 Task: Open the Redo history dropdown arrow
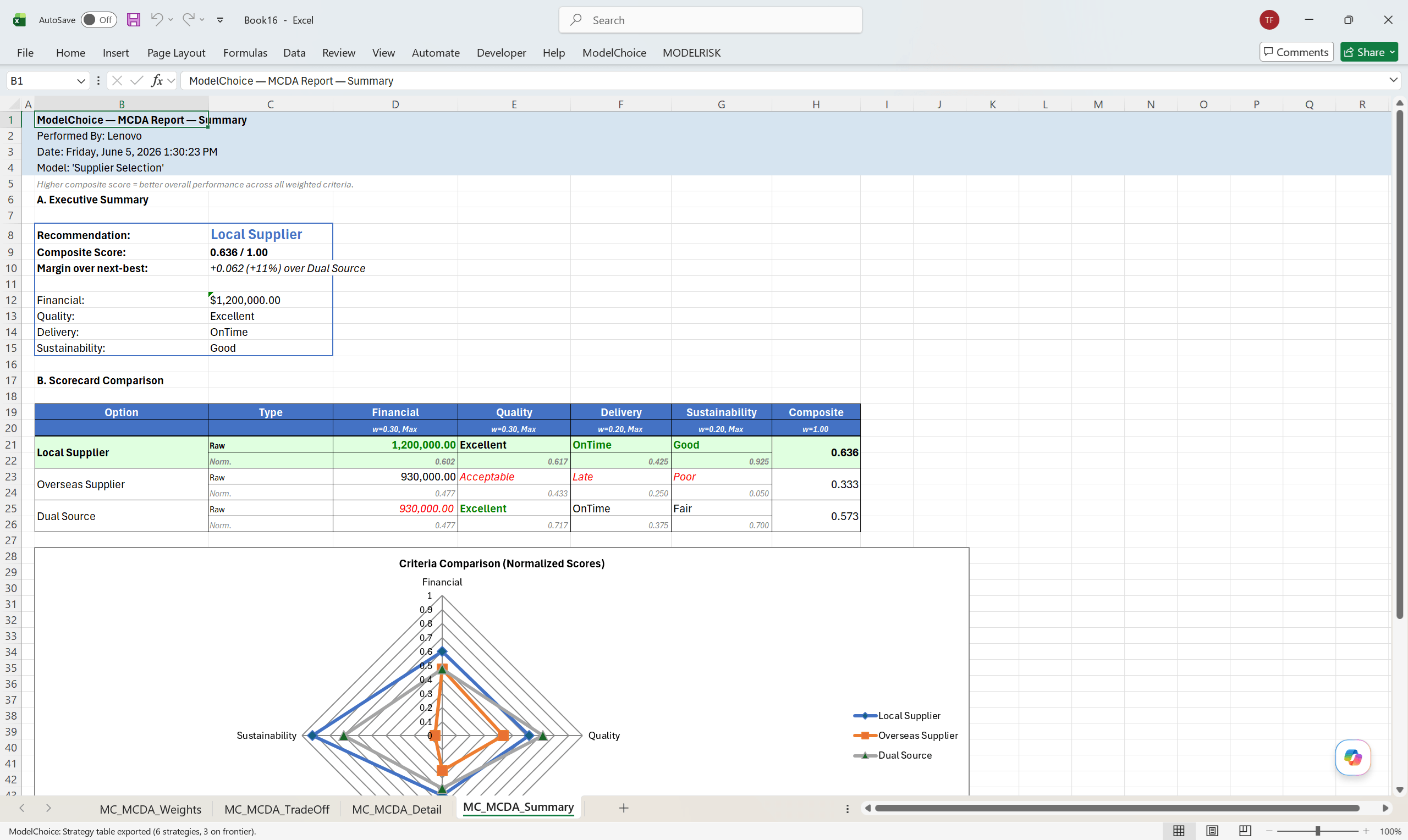point(202,20)
